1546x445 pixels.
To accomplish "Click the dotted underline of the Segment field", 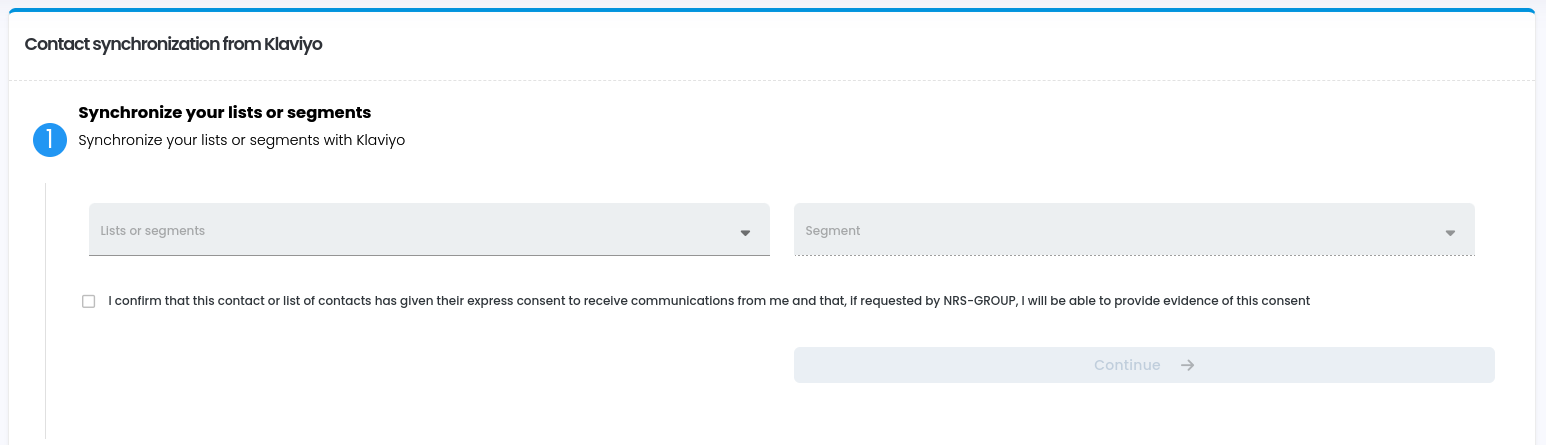I will tap(1134, 255).
